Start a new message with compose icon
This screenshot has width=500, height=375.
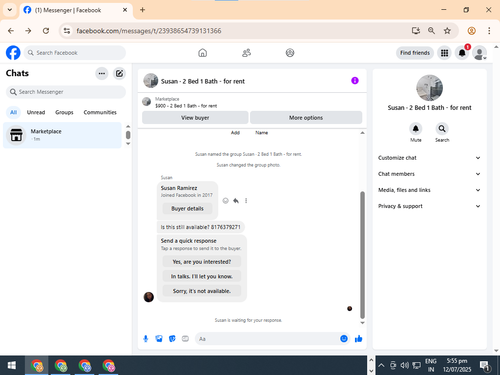click(x=119, y=73)
